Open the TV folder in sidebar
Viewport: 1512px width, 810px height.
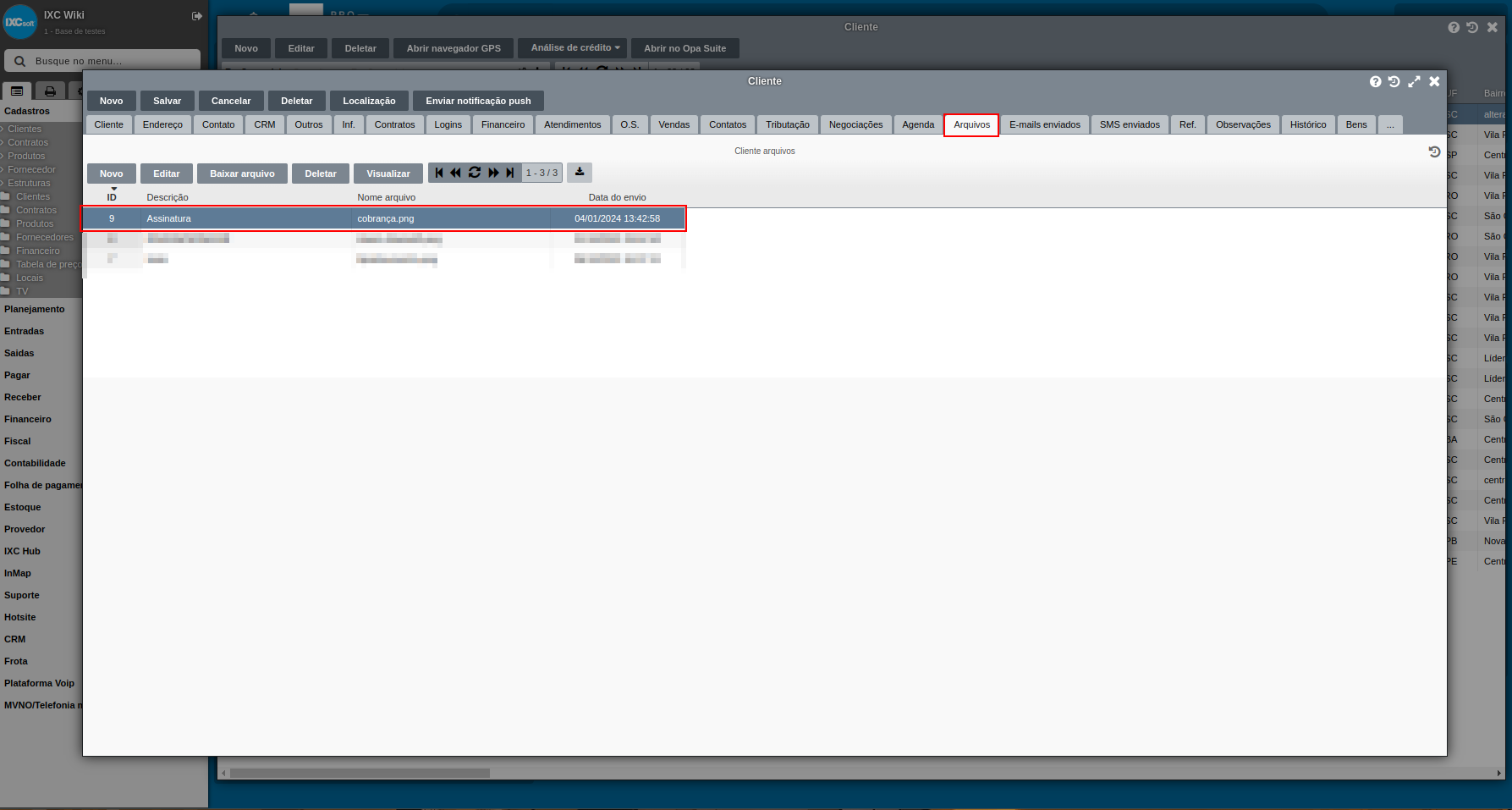[22, 291]
